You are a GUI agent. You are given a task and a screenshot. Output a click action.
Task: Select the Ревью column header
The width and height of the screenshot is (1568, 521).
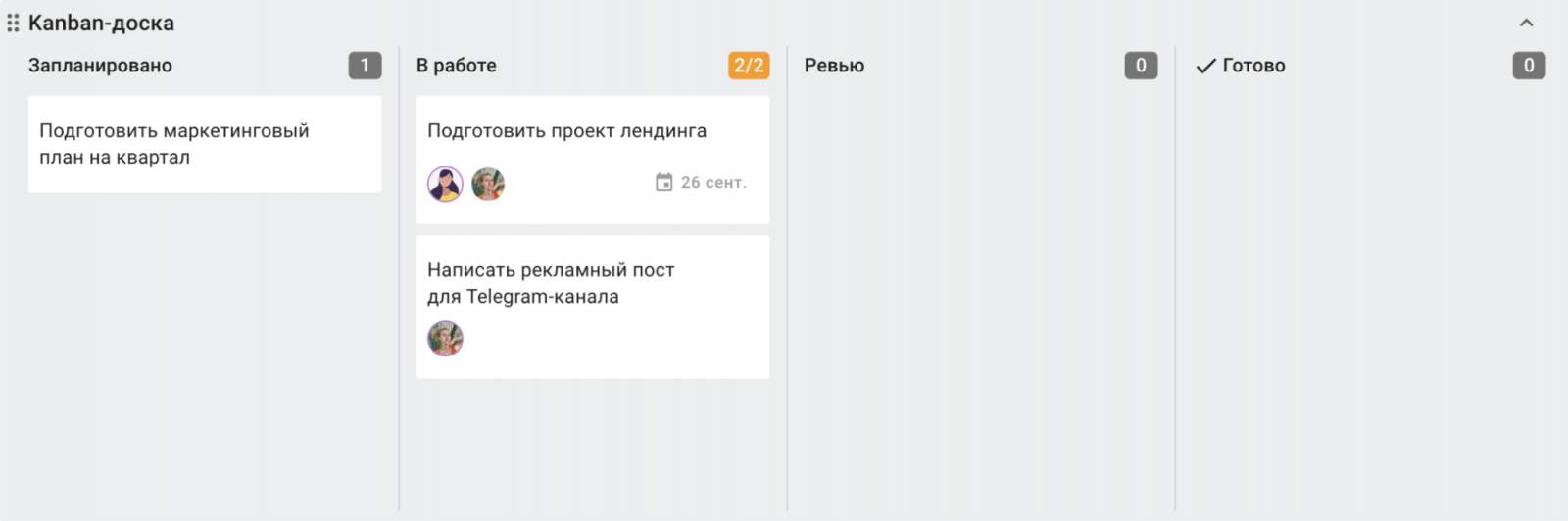point(834,66)
